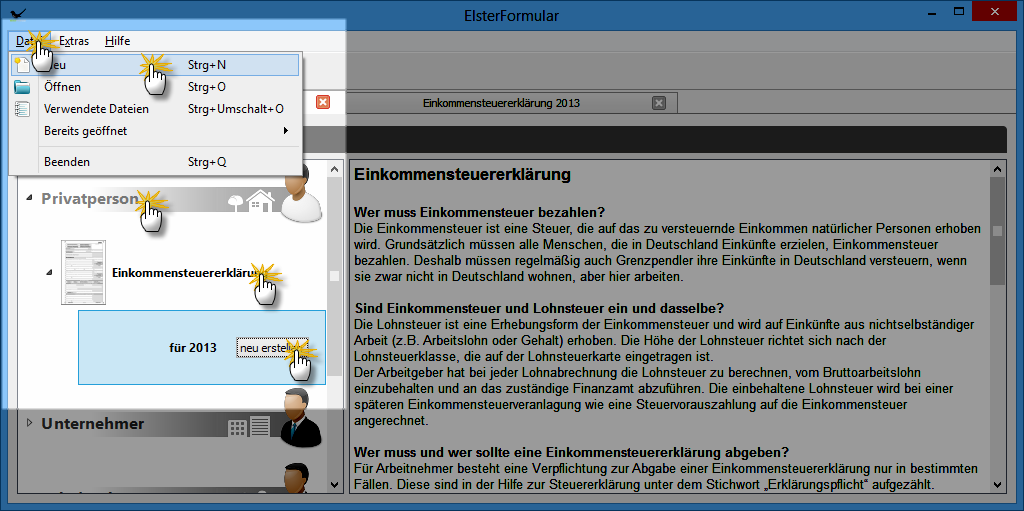
Task: Click the list icon beside Verwendete Dateien
Action: [23, 109]
